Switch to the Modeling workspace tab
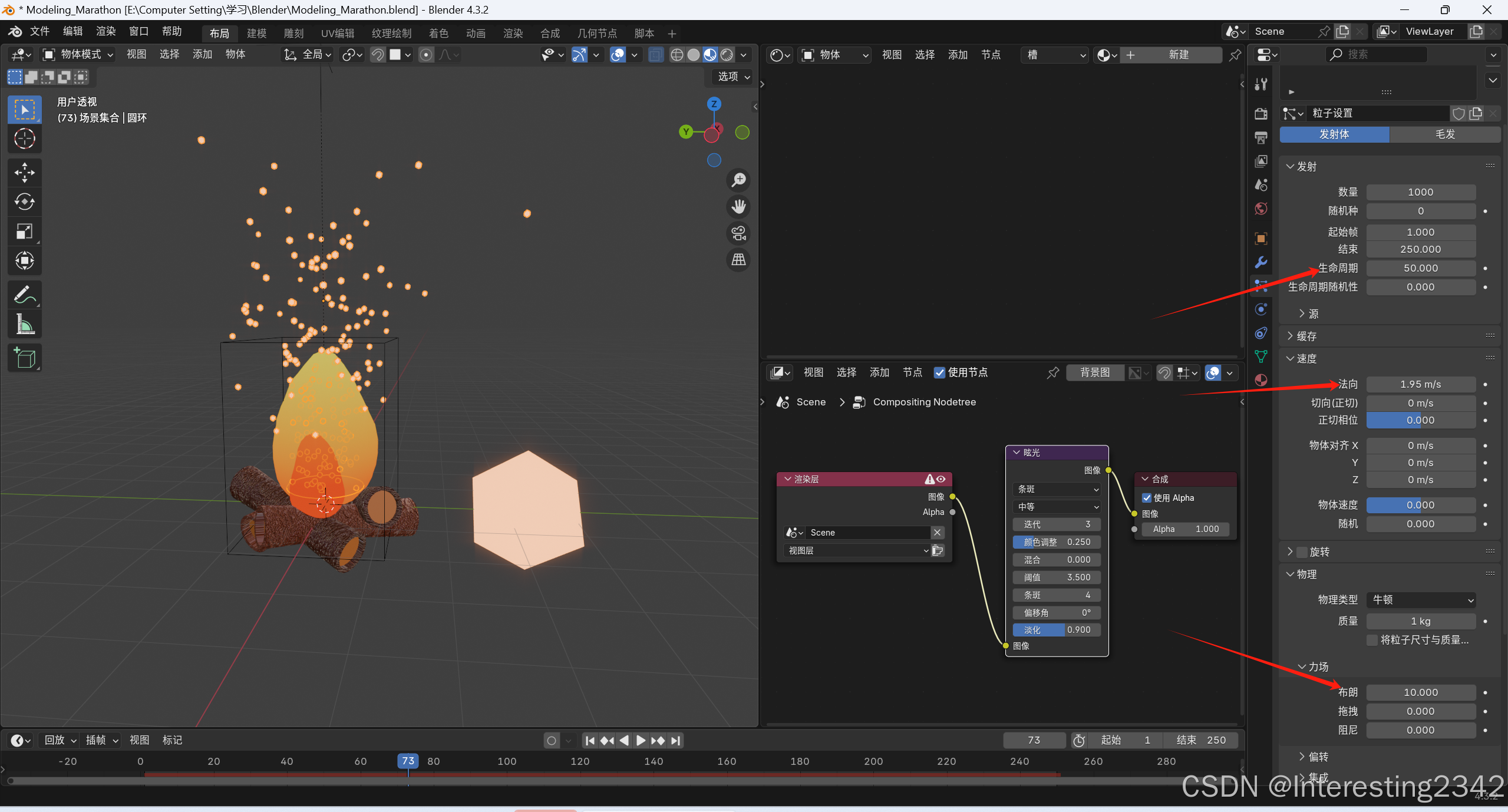This screenshot has height=812, width=1508. [256, 34]
